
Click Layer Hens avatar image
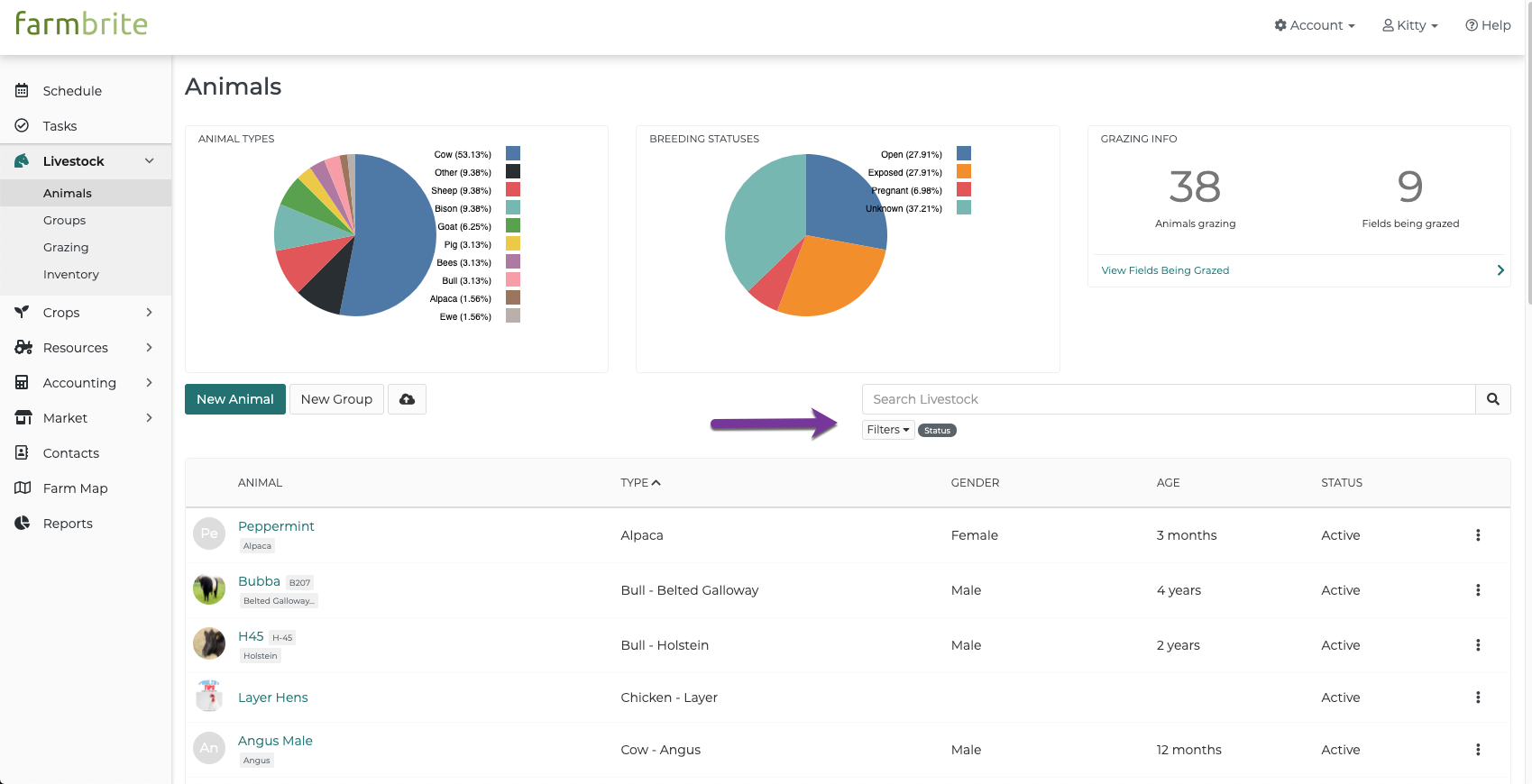pos(209,696)
